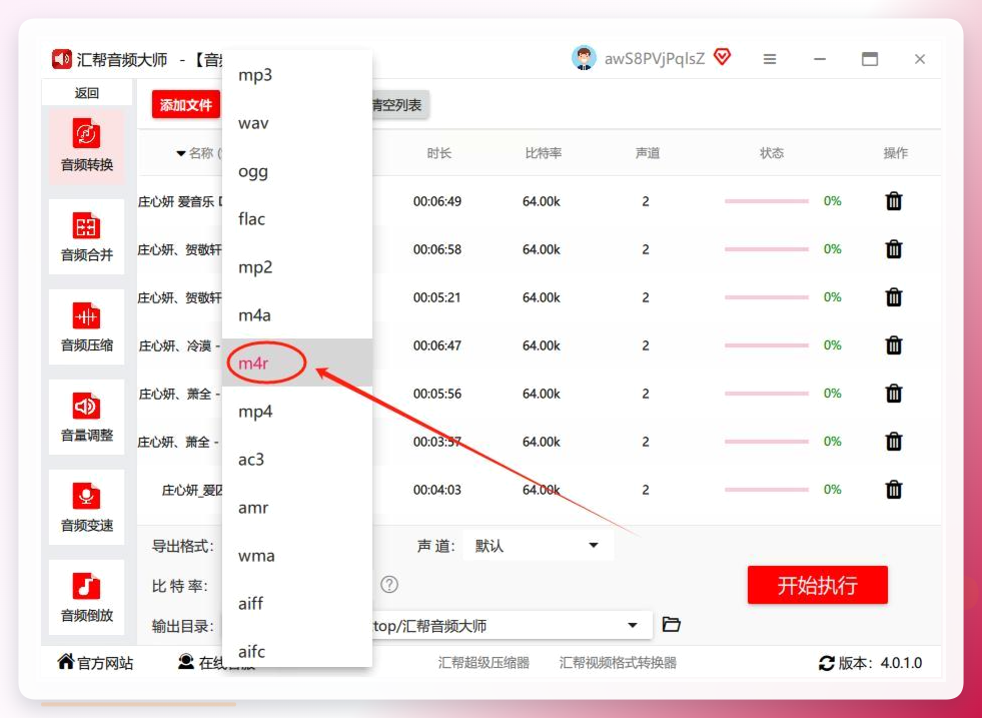
Task: Browse output folder with folder icon
Action: (x=671, y=625)
